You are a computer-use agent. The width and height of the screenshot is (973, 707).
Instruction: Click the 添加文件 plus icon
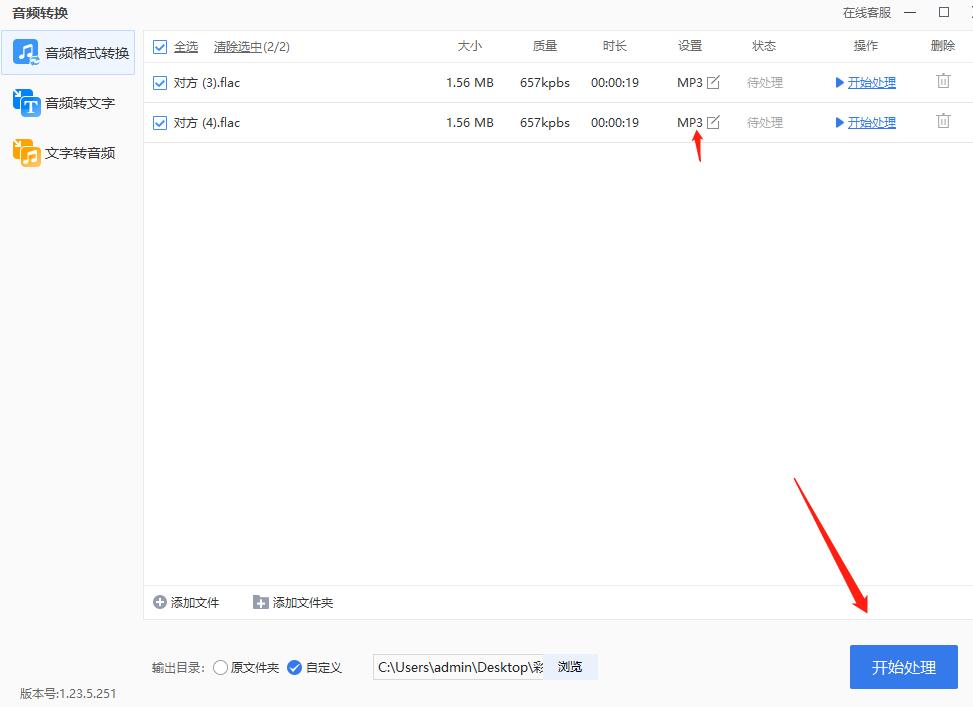[x=158, y=602]
